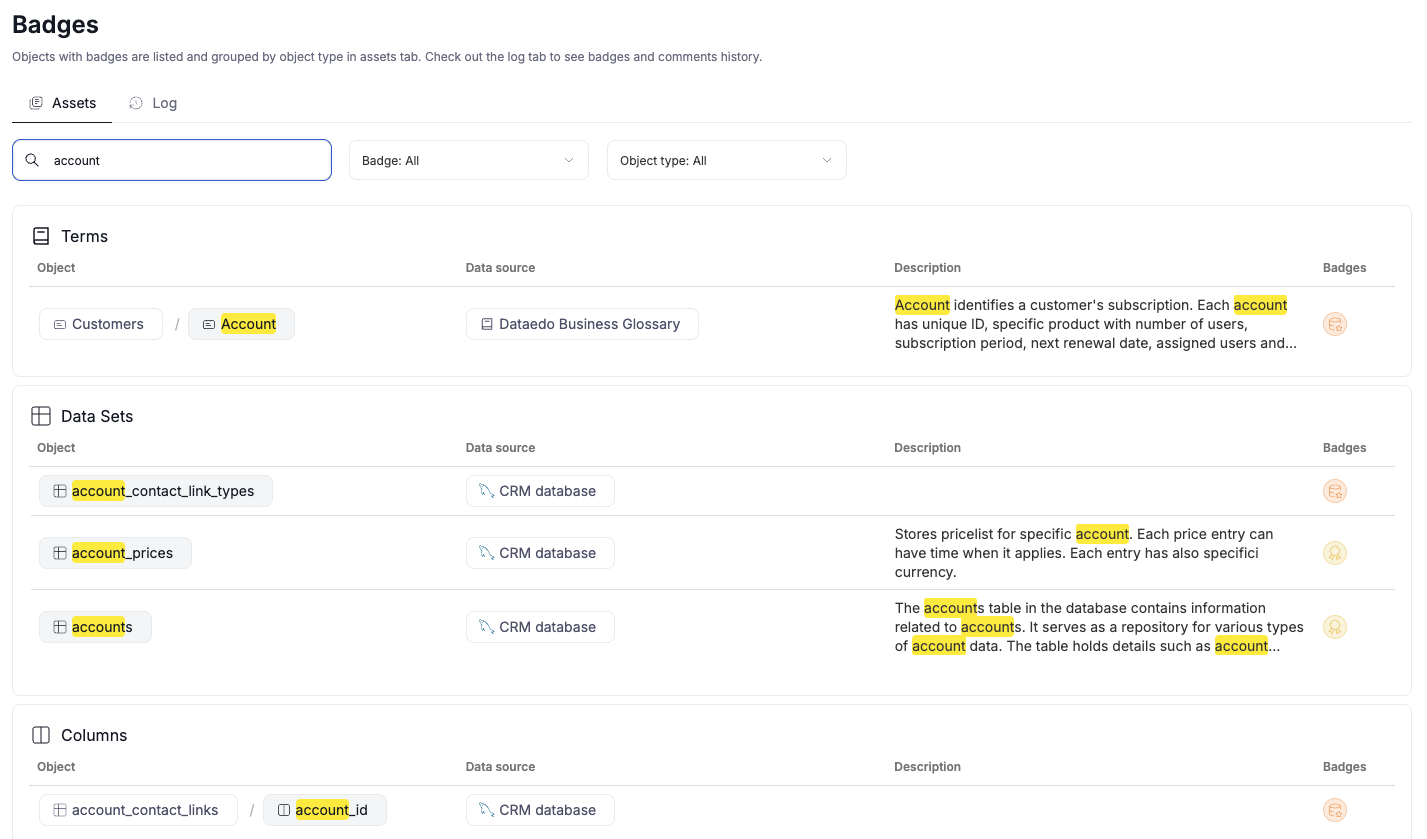
Task: Click the magnifier icon in the search box
Action: [33, 160]
